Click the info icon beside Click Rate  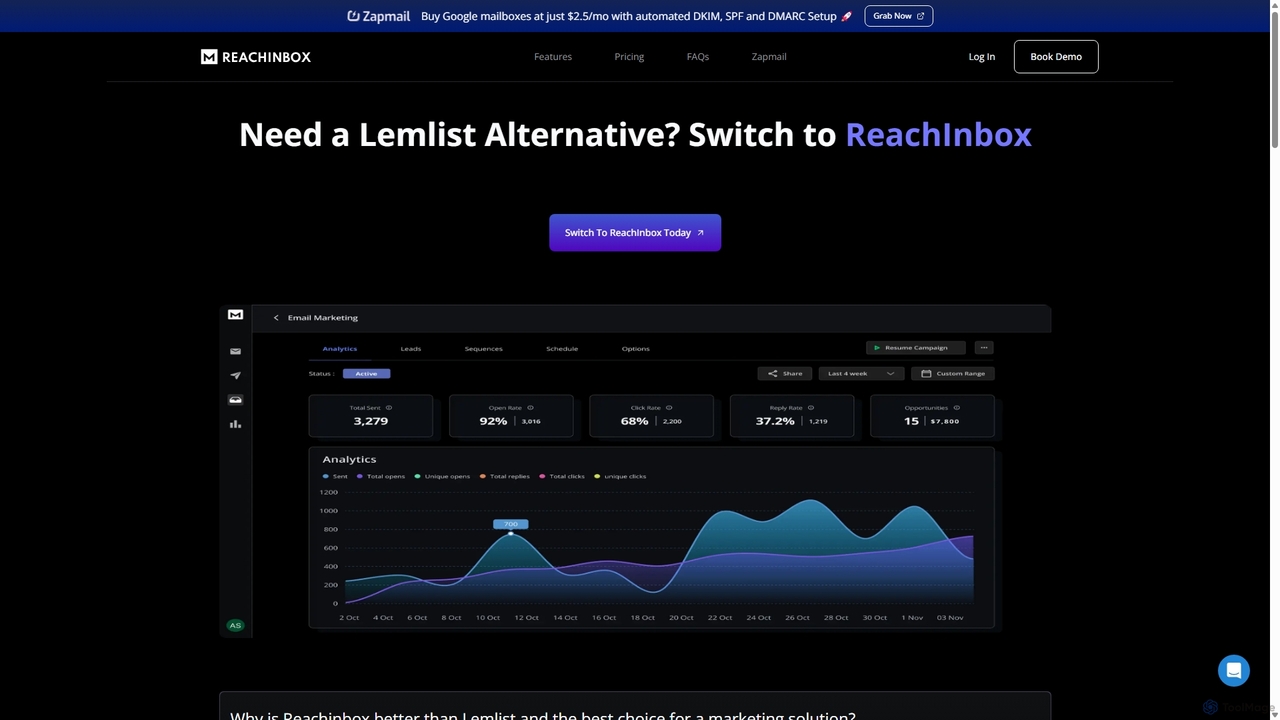click(669, 408)
